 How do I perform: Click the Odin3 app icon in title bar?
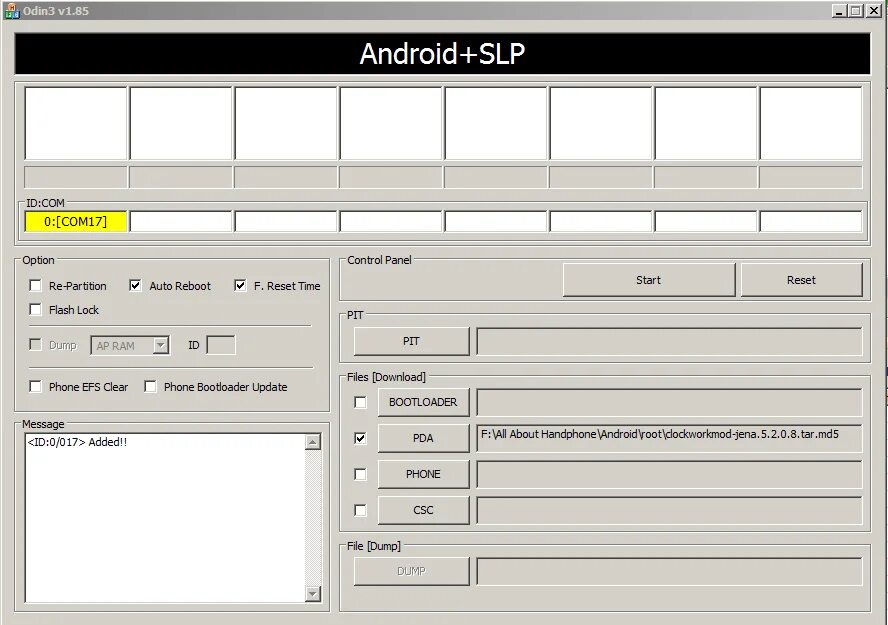pos(11,11)
